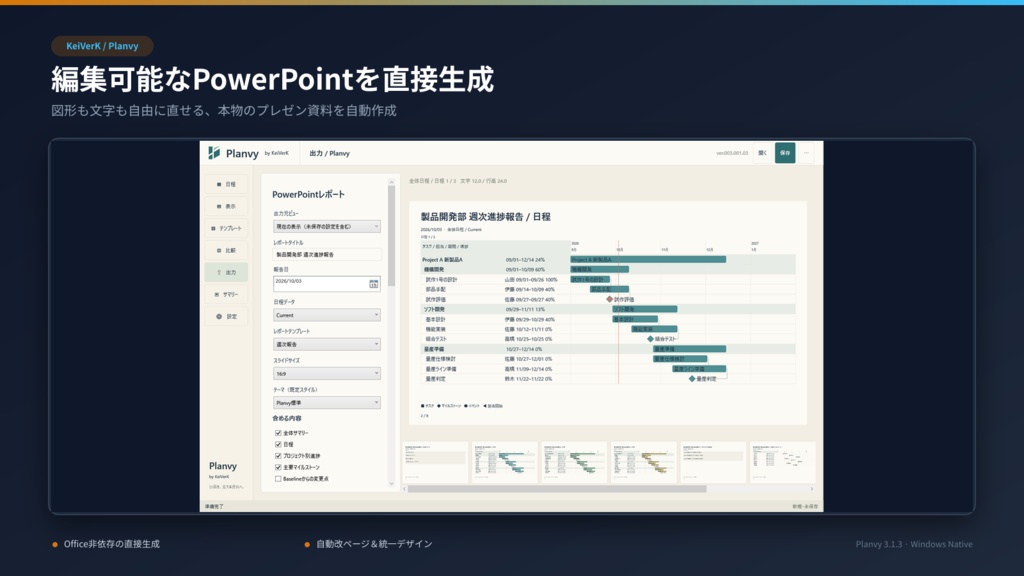Open the 比較 sidebar item

click(226, 250)
